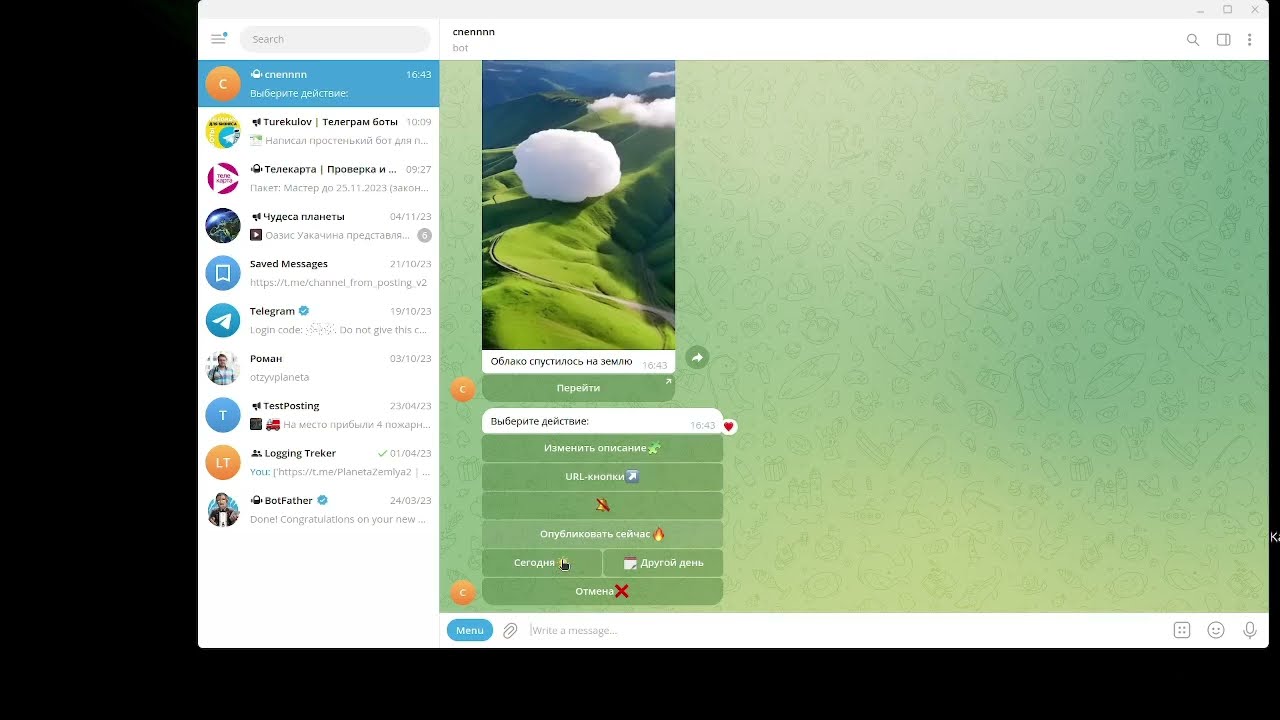Open the Logging Treker group row
The image size is (1280, 720).
318,462
